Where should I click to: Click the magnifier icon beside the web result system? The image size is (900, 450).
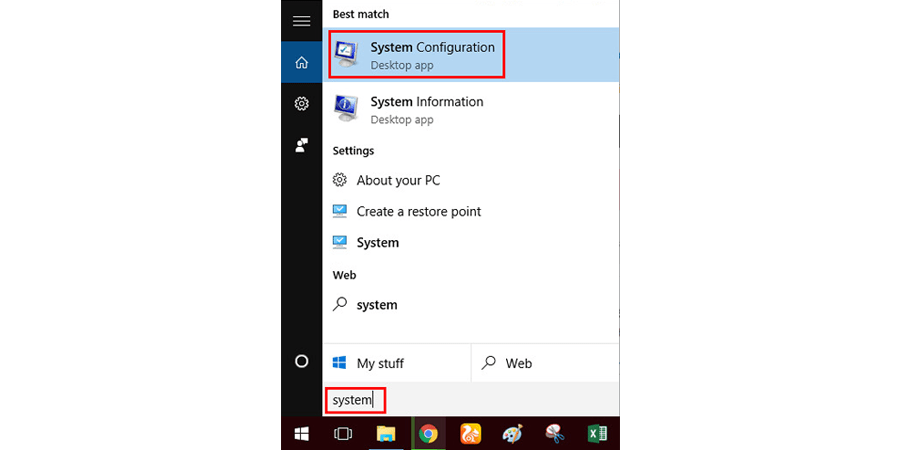point(340,304)
